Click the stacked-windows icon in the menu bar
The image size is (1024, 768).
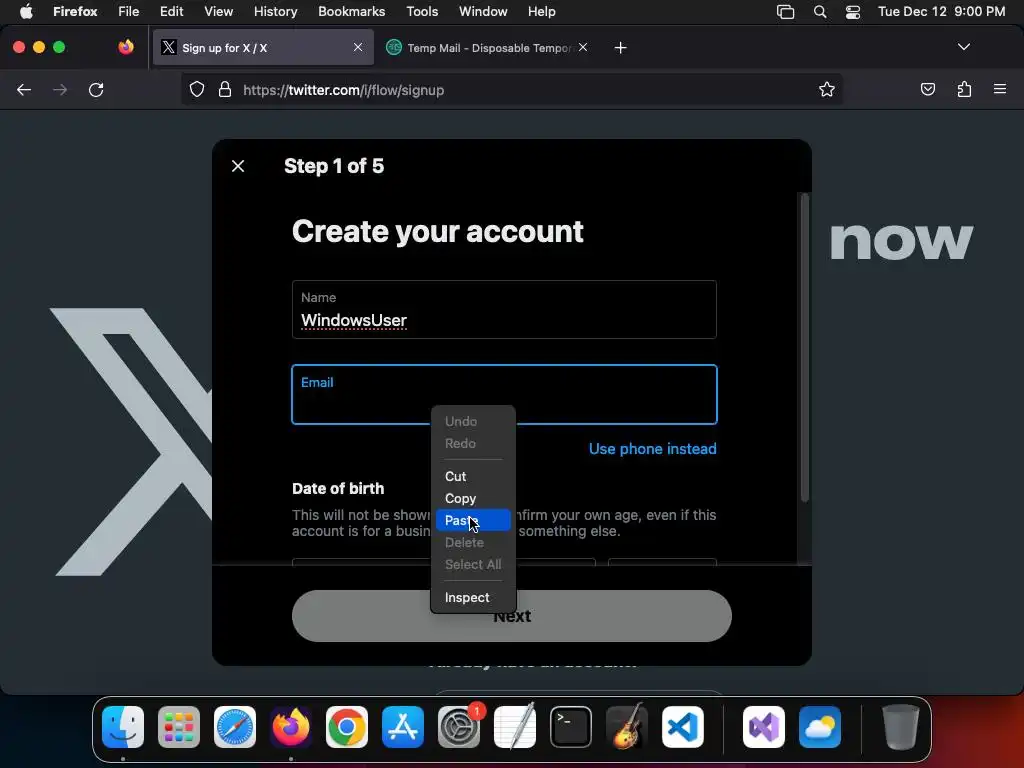(x=785, y=12)
